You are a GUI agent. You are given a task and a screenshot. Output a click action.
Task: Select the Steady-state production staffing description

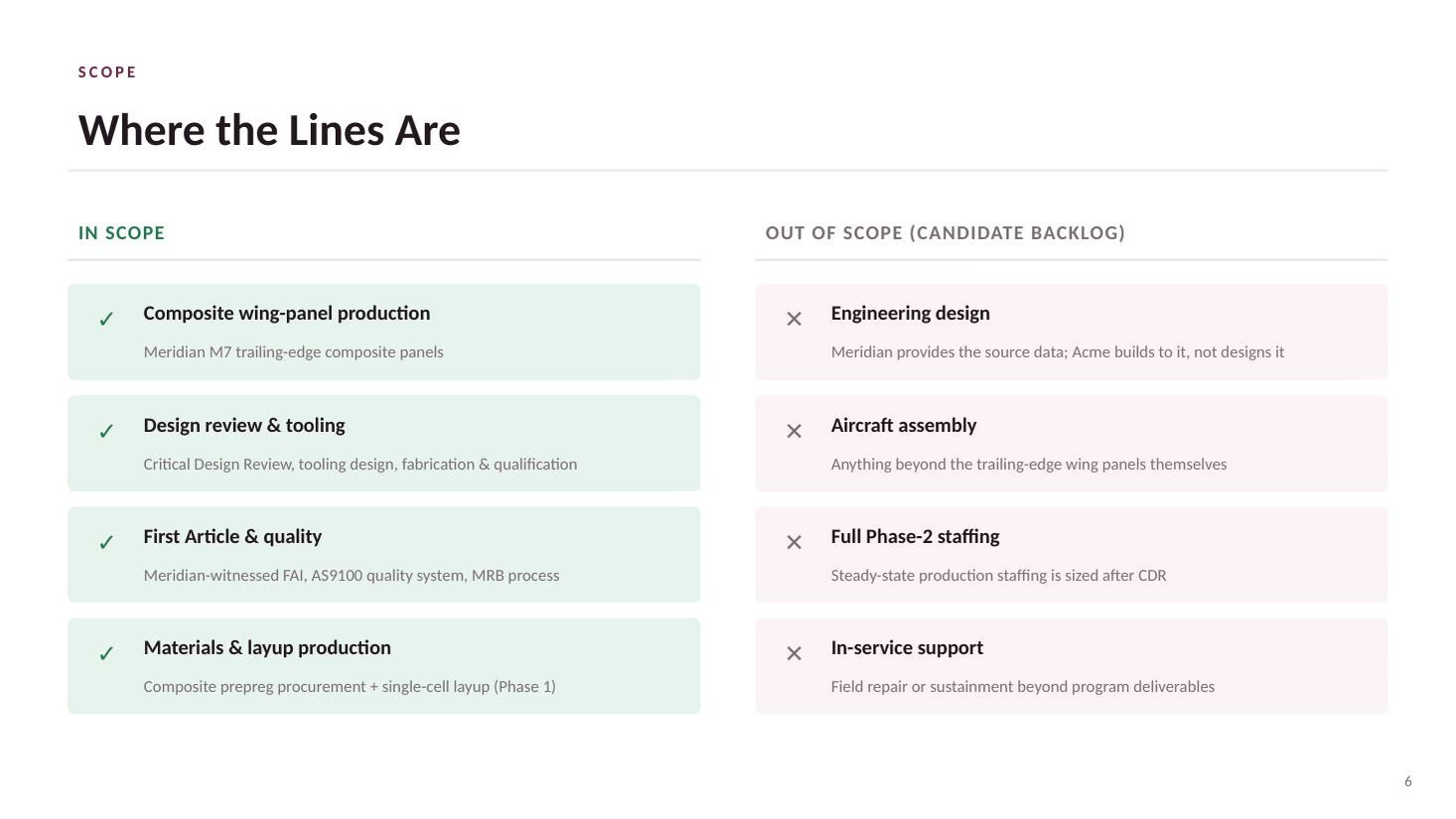pyautogui.click(x=998, y=575)
